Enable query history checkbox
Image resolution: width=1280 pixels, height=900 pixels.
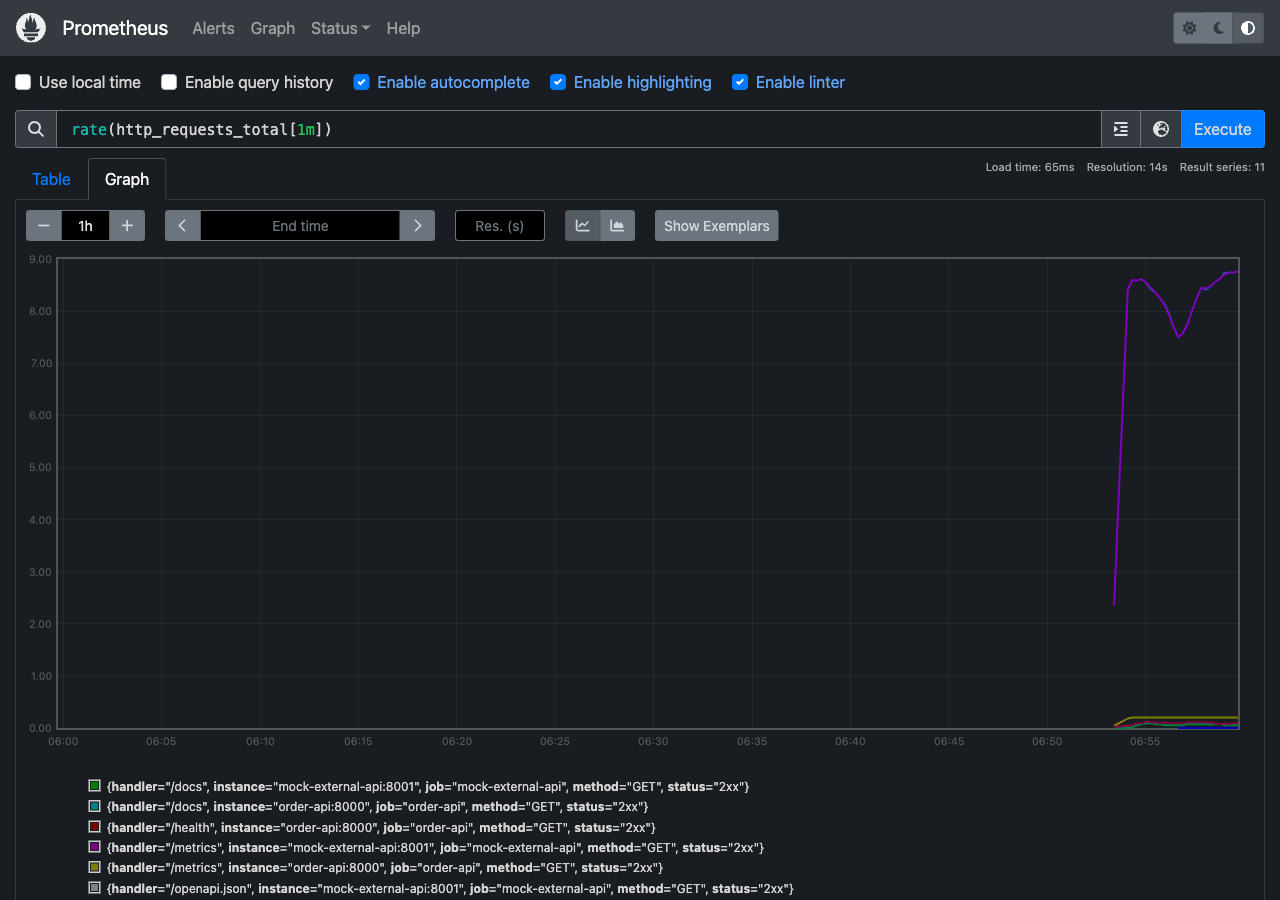[x=169, y=82]
